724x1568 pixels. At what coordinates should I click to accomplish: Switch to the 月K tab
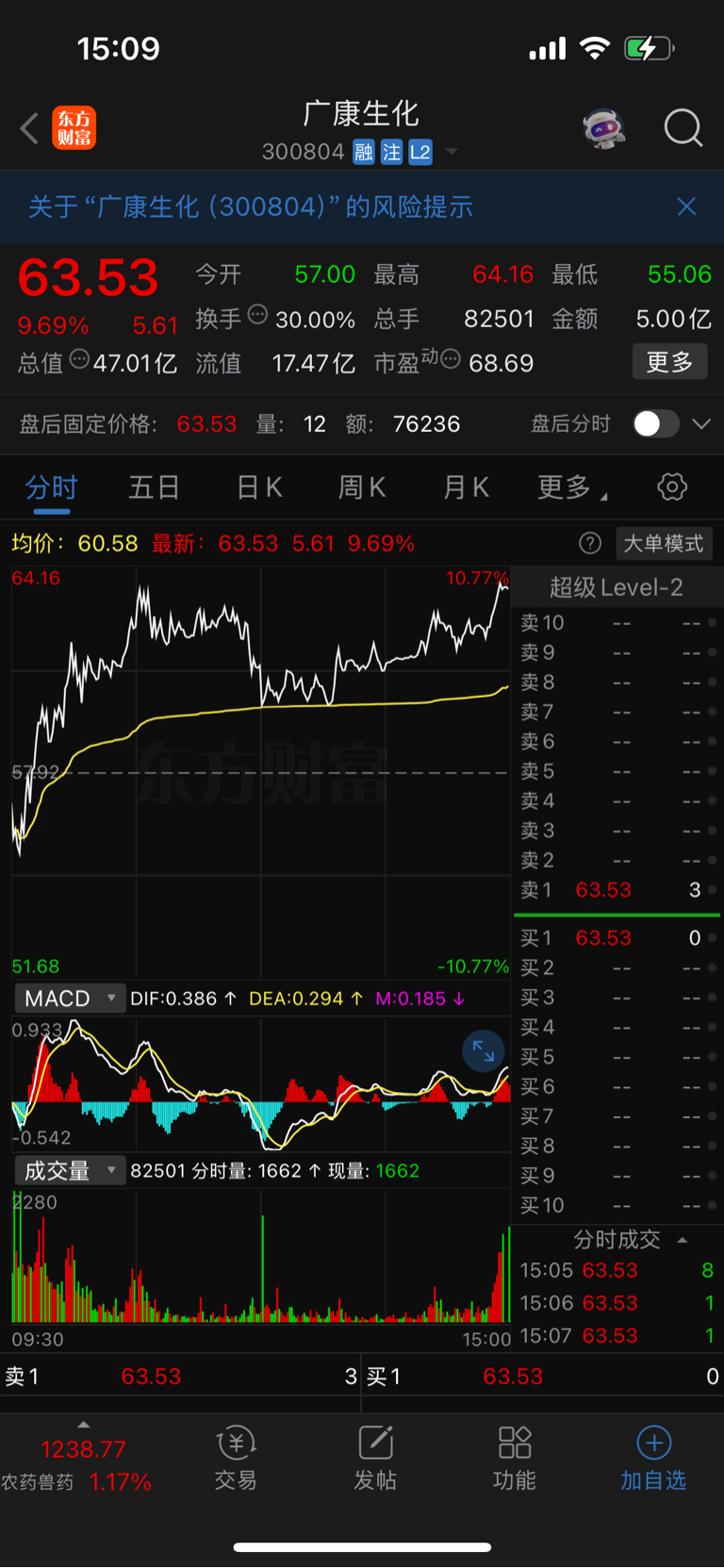[466, 487]
